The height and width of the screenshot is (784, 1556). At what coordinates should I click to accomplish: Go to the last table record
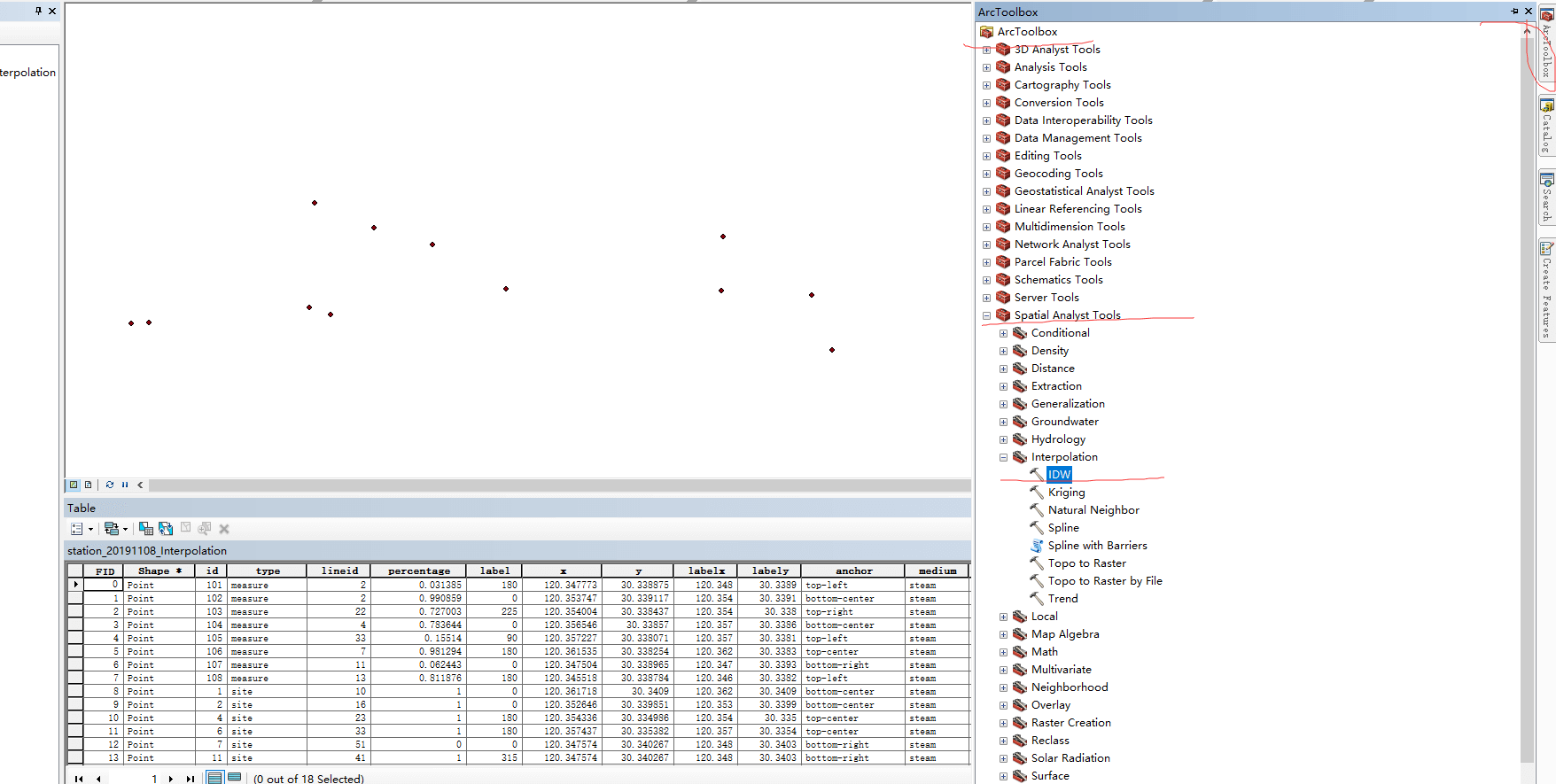pyautogui.click(x=190, y=779)
